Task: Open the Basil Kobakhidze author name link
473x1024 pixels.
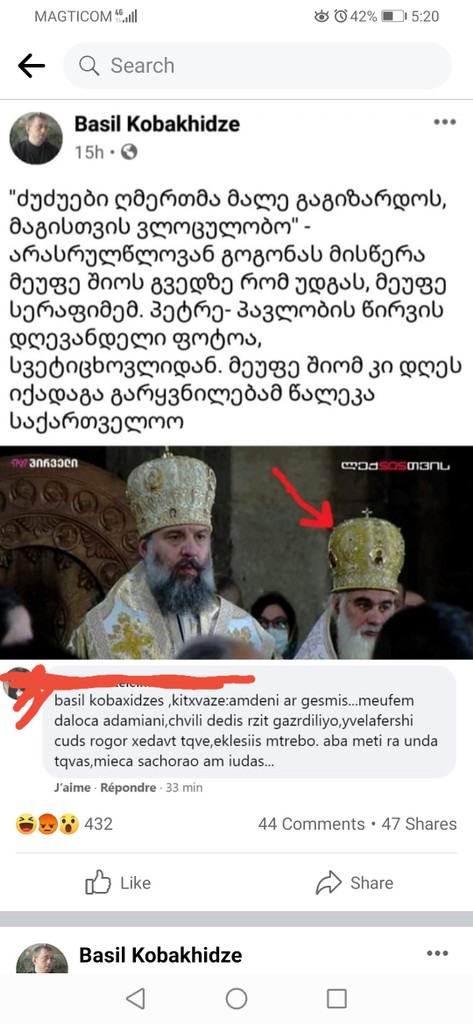Action: coord(157,124)
